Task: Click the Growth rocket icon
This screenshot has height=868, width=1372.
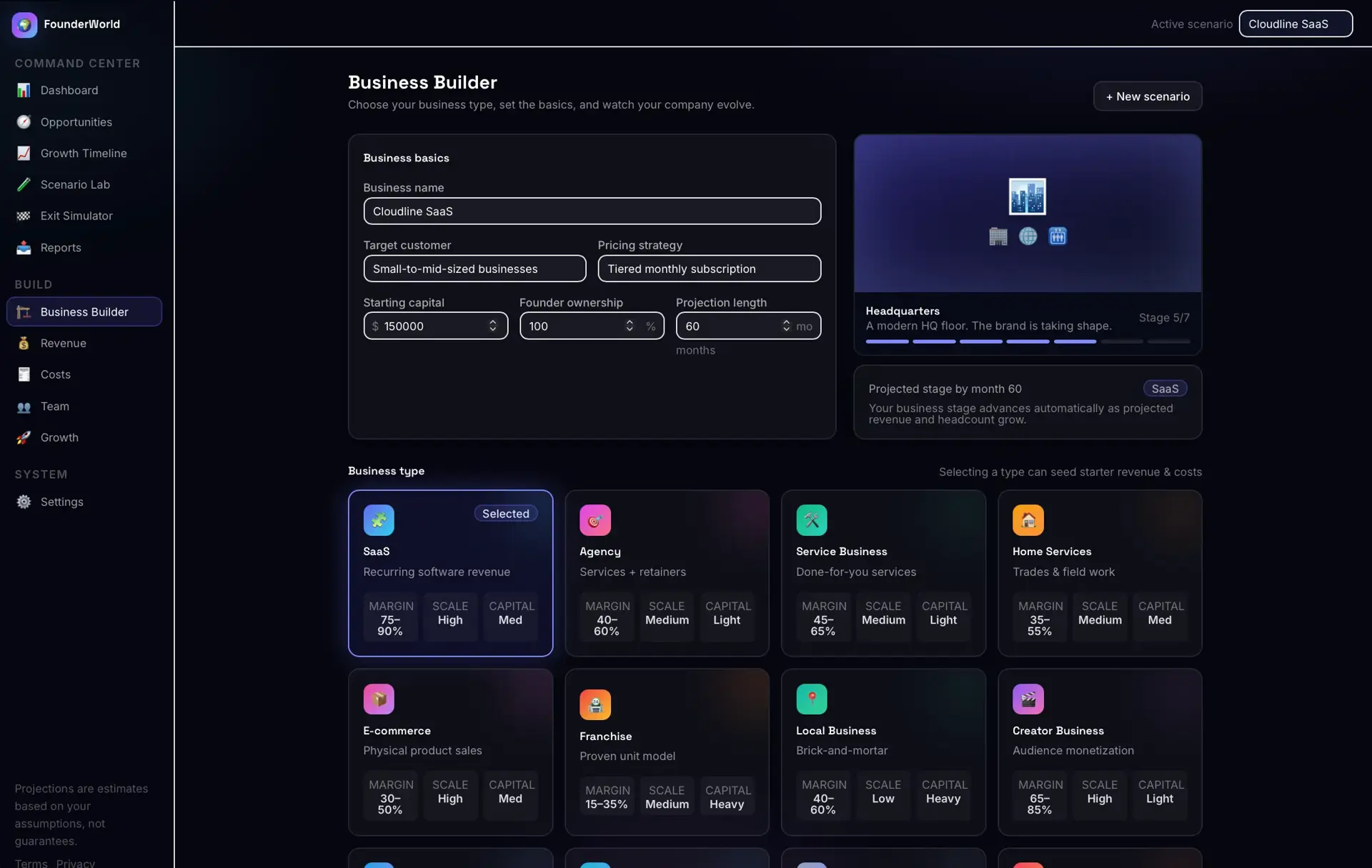Action: pos(24,437)
